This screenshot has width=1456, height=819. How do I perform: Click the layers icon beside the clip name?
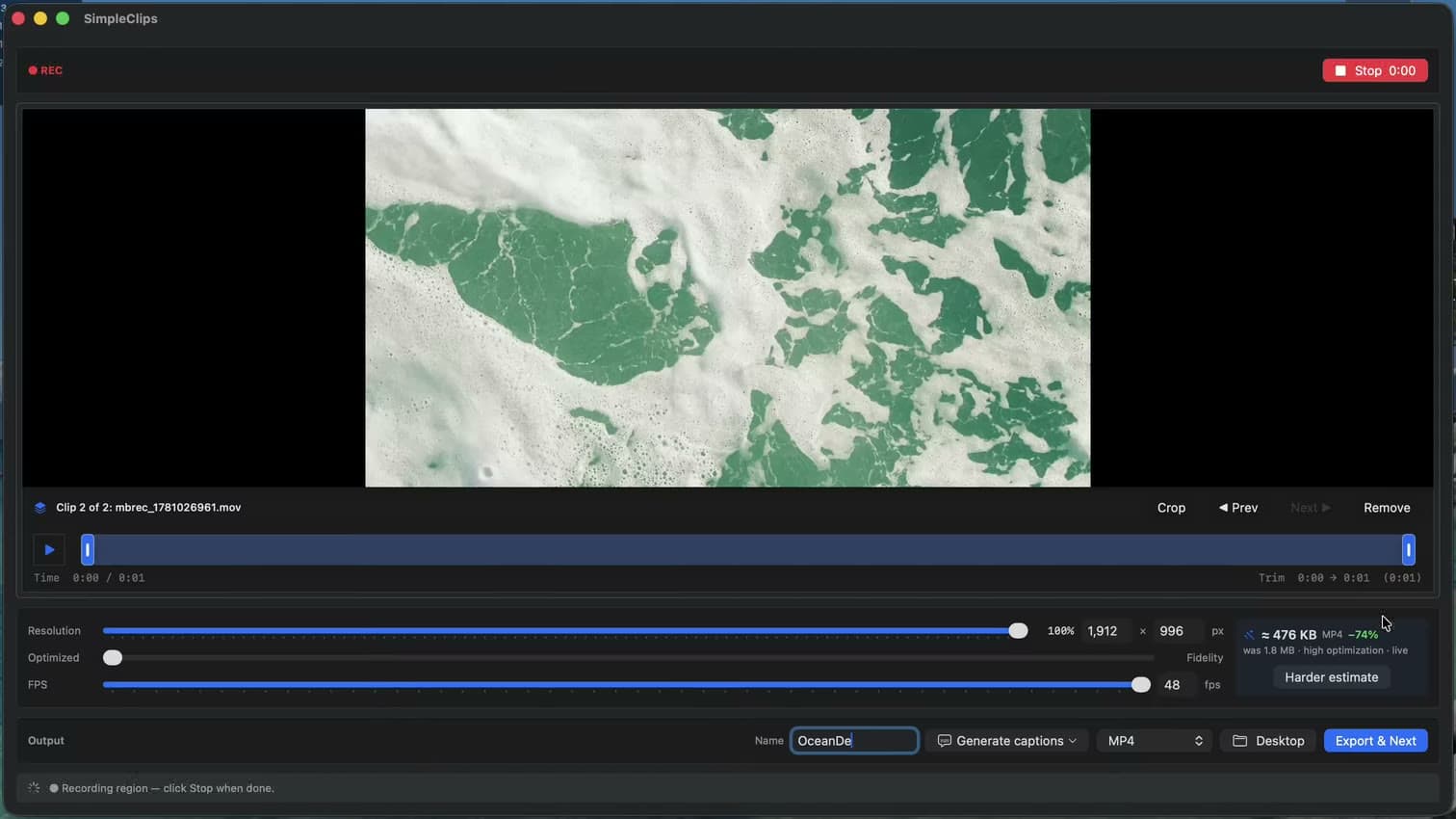(40, 508)
